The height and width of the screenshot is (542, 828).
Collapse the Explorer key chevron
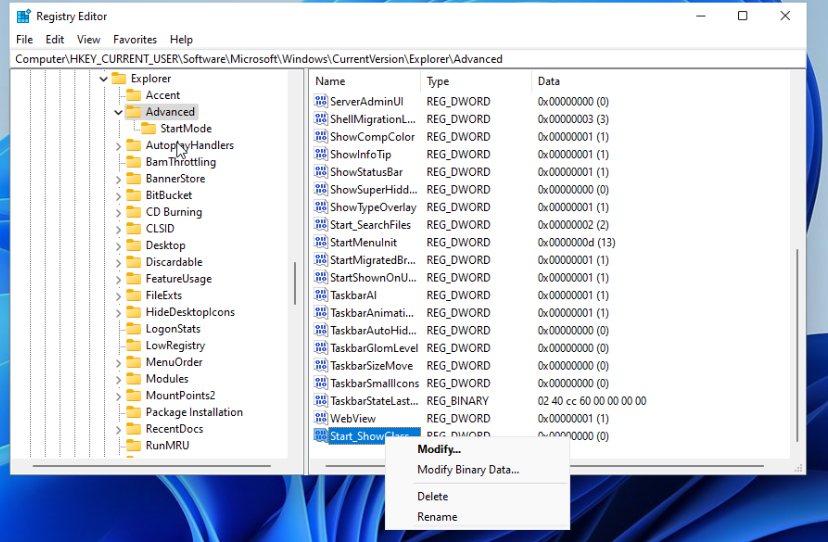[x=104, y=79]
